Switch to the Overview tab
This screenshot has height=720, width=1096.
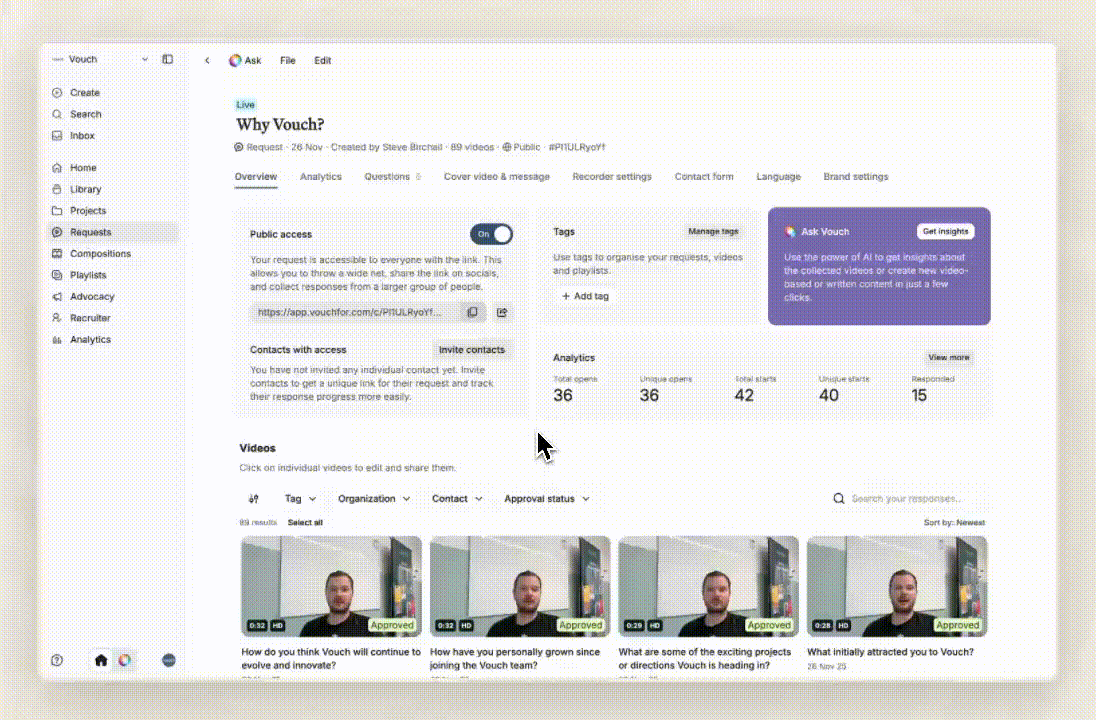(256, 177)
